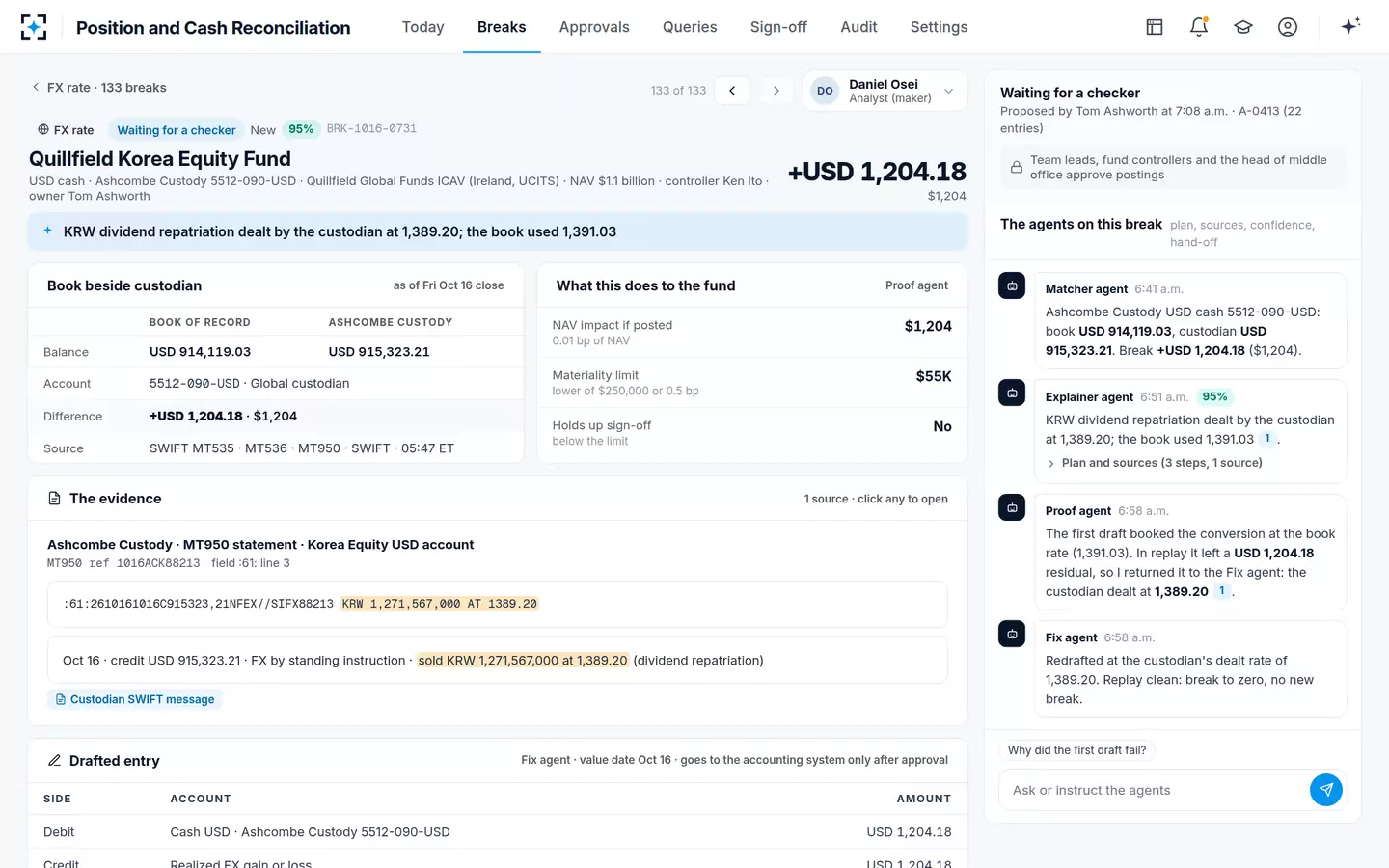
Task: Click the Fix agent avatar icon
Action: [x=1012, y=634]
